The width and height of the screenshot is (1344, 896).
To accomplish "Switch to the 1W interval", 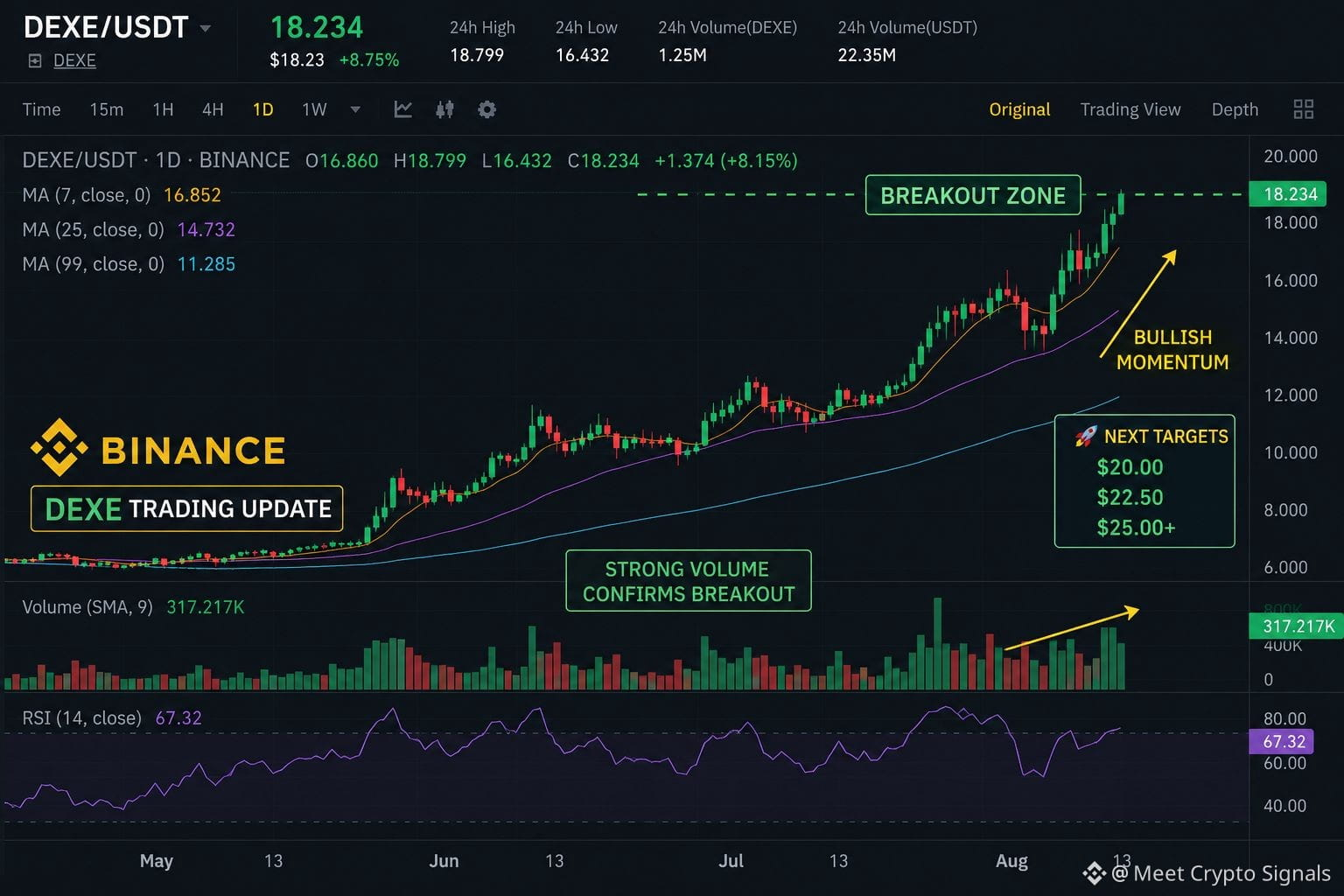I will tap(314, 109).
